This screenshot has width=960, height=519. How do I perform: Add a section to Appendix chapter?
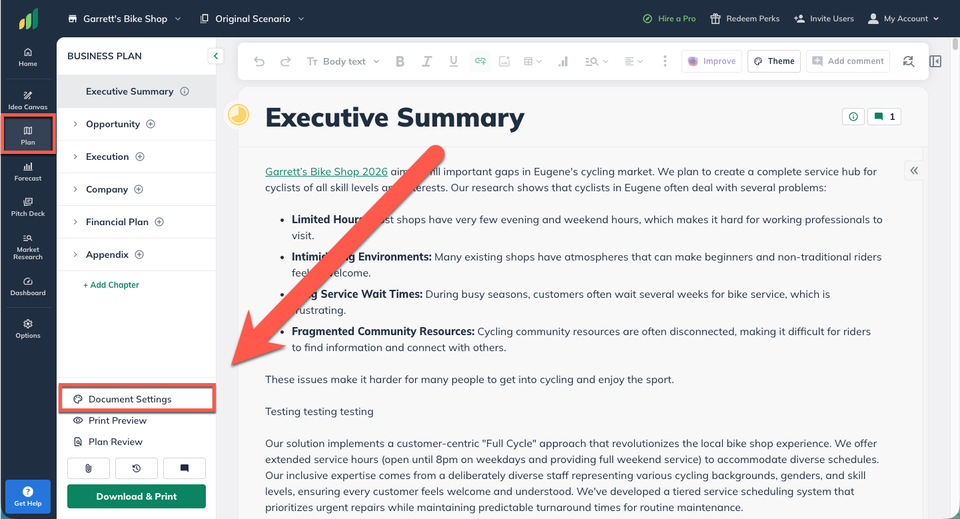point(139,255)
